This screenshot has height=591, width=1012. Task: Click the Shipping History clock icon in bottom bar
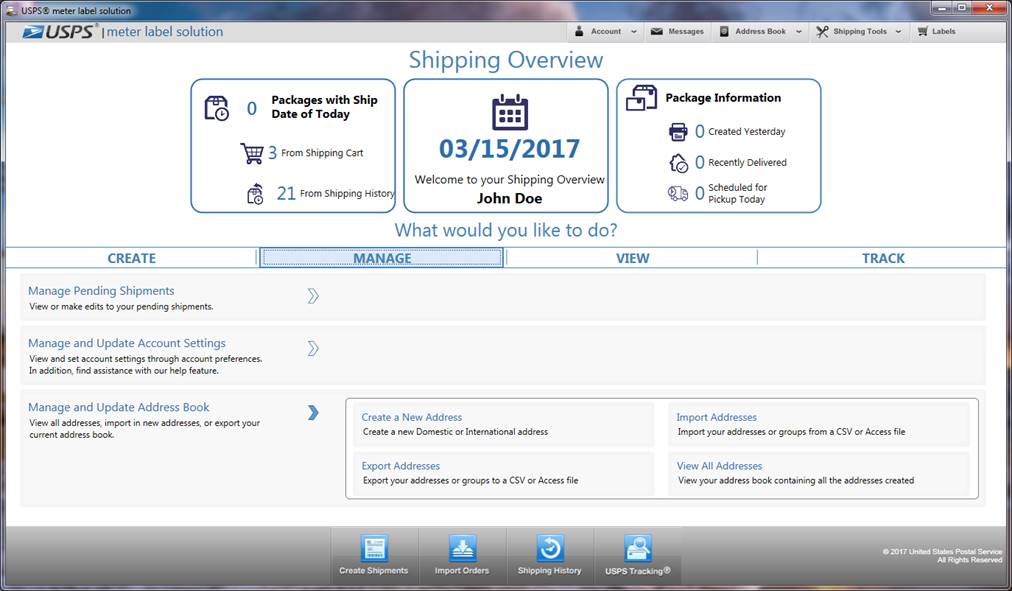point(550,548)
